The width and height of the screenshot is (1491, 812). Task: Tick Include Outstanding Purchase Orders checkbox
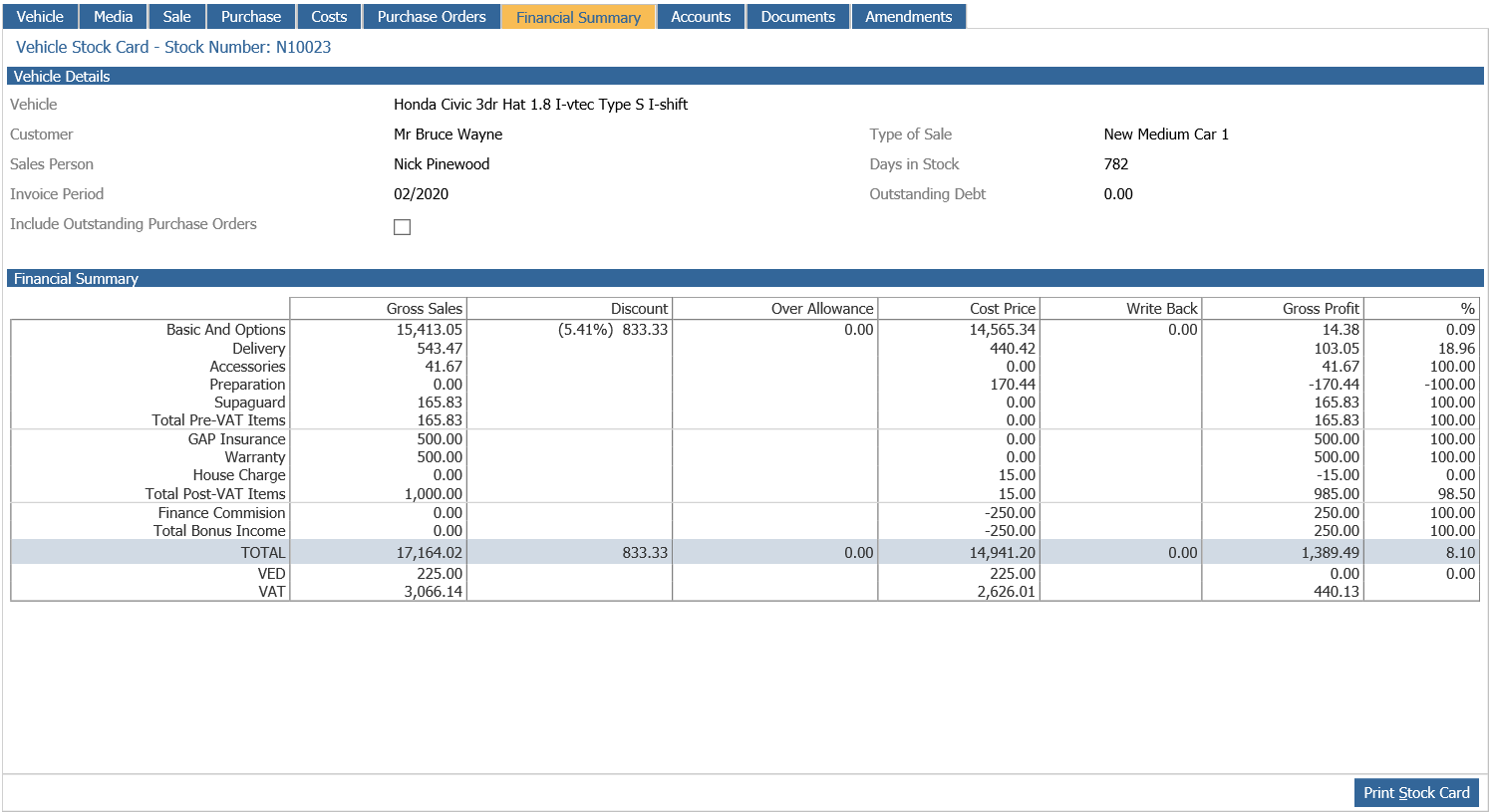402,227
